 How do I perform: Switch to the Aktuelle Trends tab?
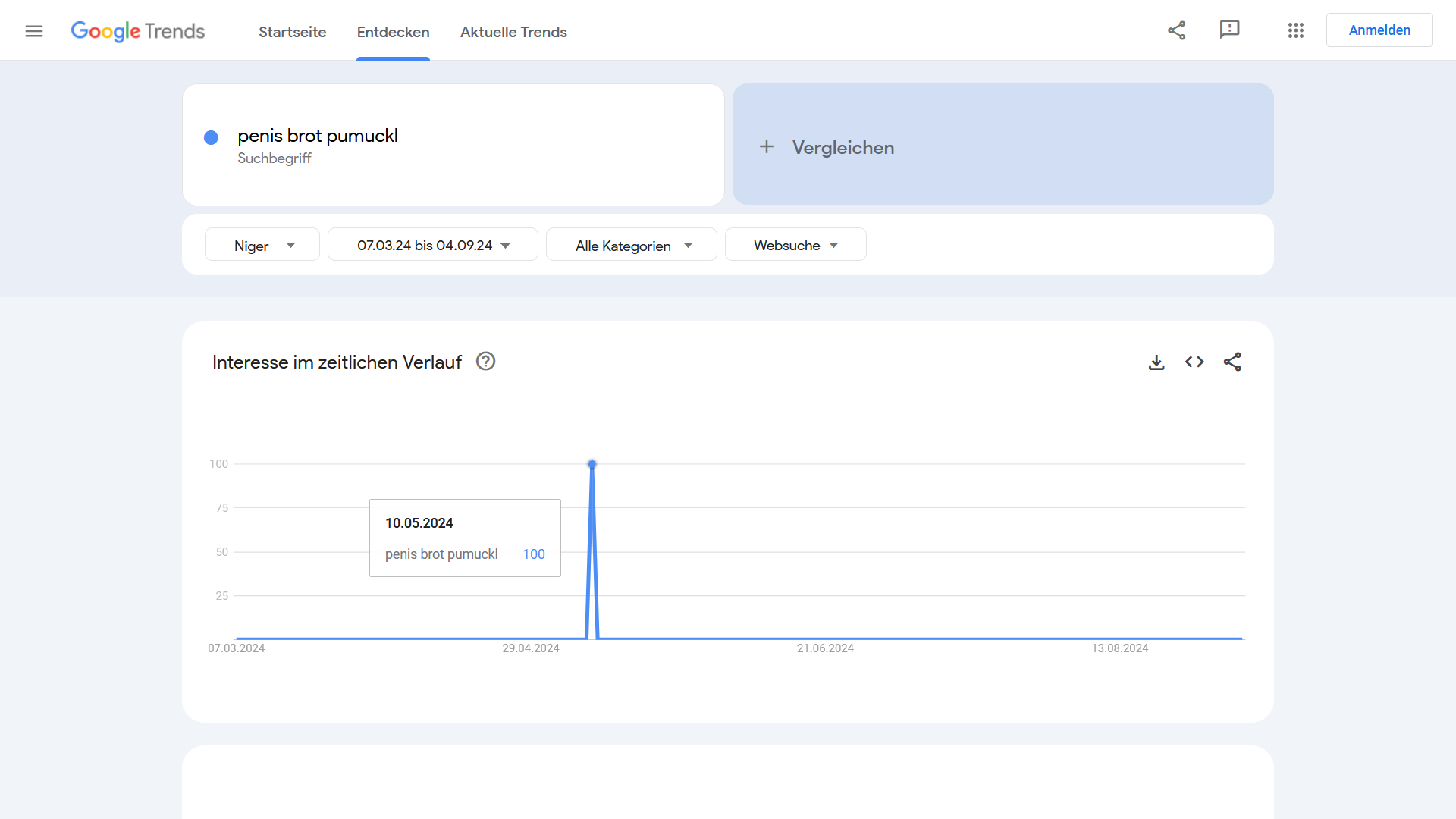513,32
